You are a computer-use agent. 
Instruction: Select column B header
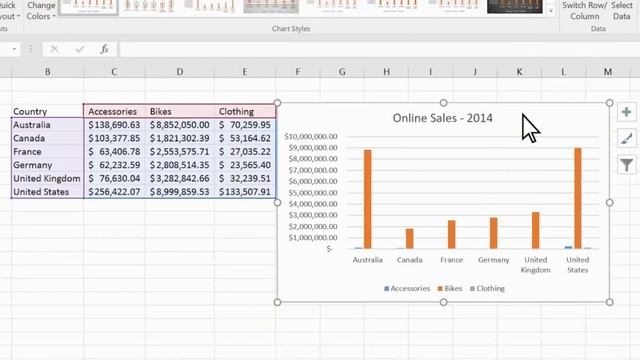47,72
